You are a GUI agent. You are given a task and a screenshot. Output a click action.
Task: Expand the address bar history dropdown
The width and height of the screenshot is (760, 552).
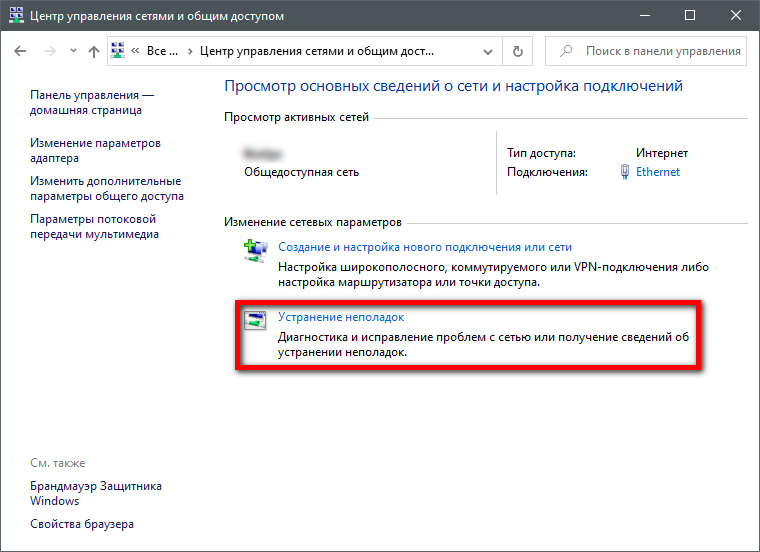tap(488, 51)
